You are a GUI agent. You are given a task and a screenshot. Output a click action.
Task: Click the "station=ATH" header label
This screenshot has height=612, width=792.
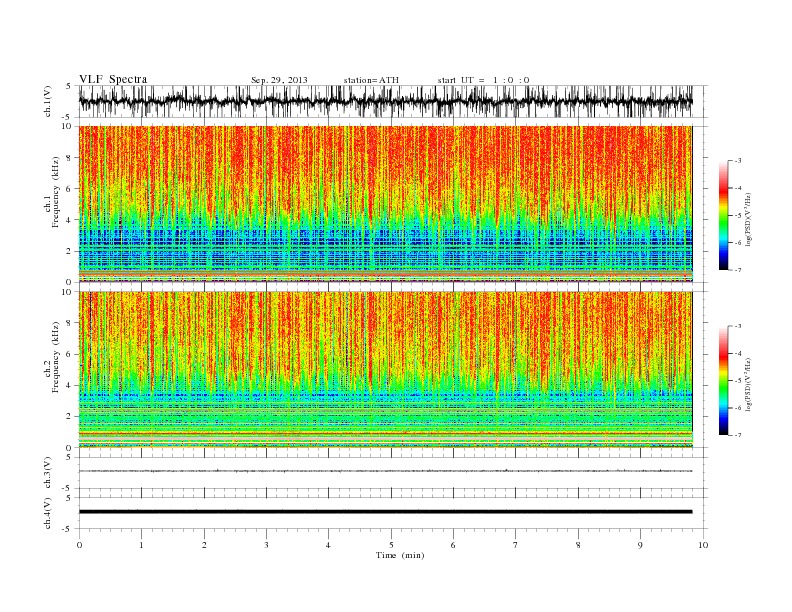point(371,80)
